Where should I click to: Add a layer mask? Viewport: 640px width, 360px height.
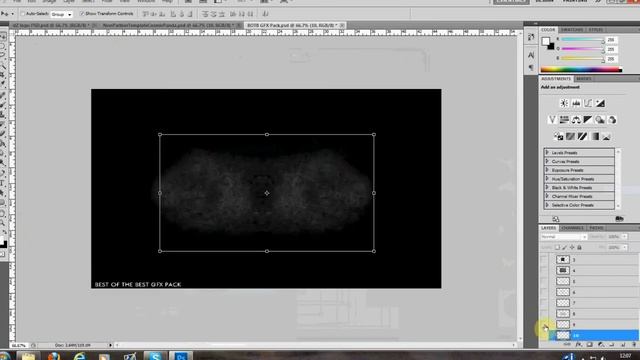pos(589,345)
